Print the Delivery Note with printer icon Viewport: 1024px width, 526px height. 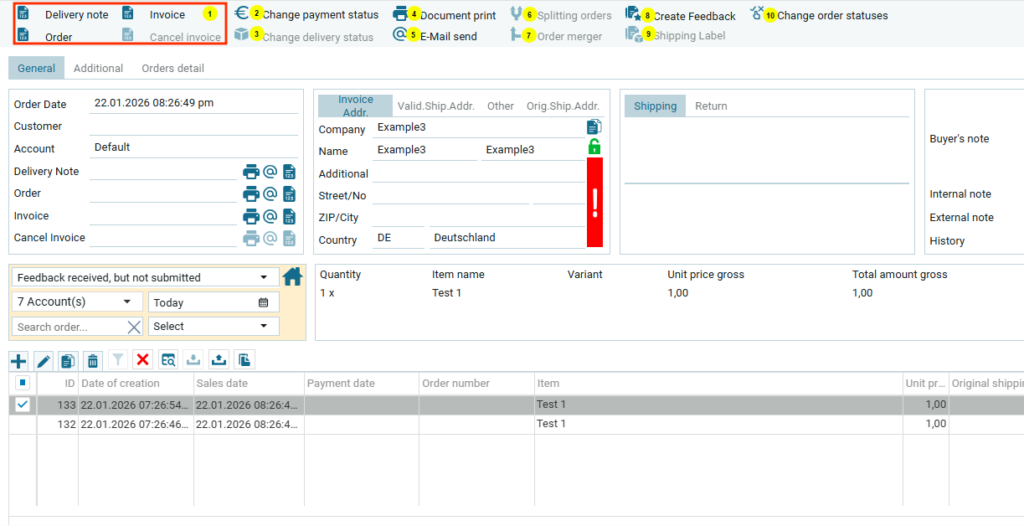pos(251,171)
